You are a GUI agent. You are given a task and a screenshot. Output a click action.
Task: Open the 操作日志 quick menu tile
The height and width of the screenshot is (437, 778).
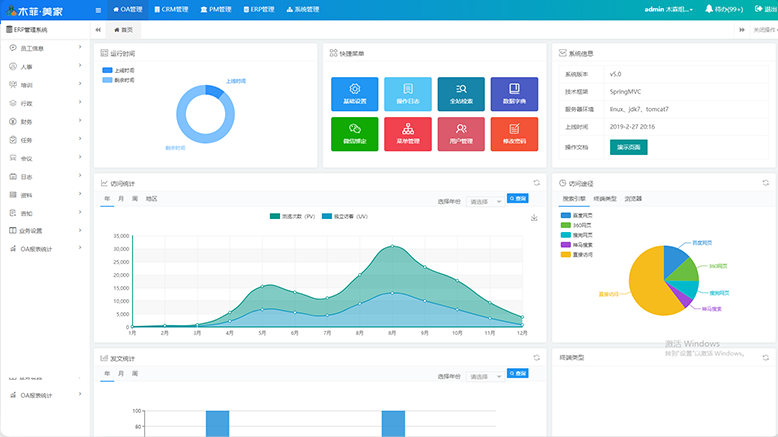click(x=407, y=94)
